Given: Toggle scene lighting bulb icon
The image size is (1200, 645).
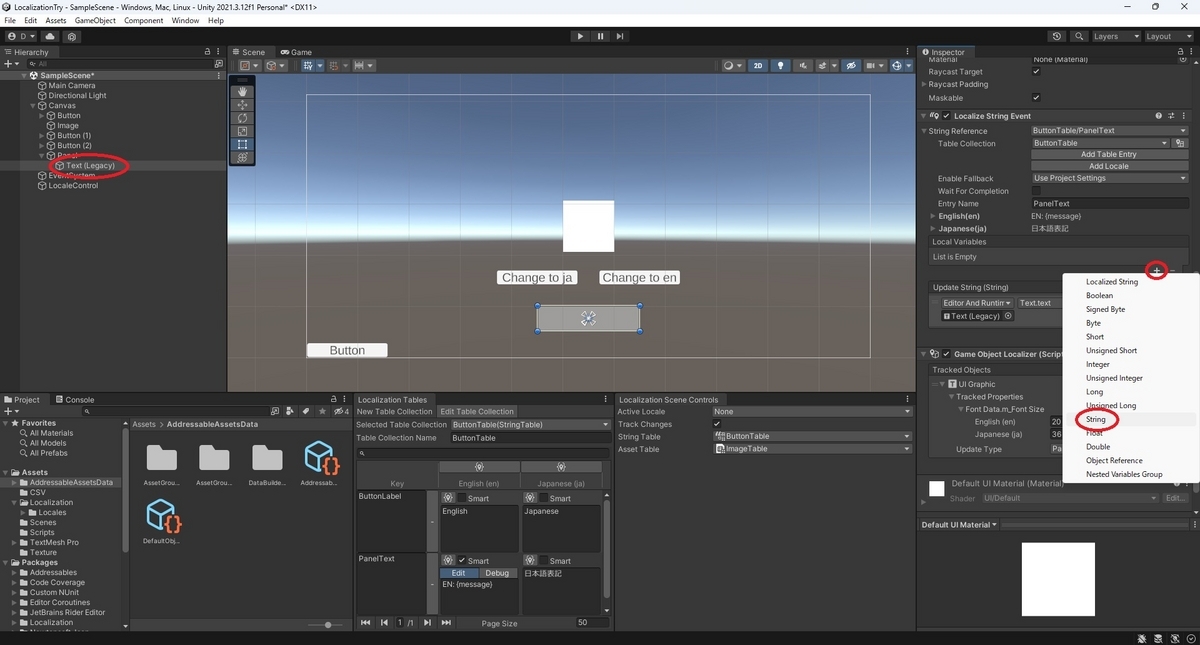Looking at the screenshot, I should tap(781, 66).
